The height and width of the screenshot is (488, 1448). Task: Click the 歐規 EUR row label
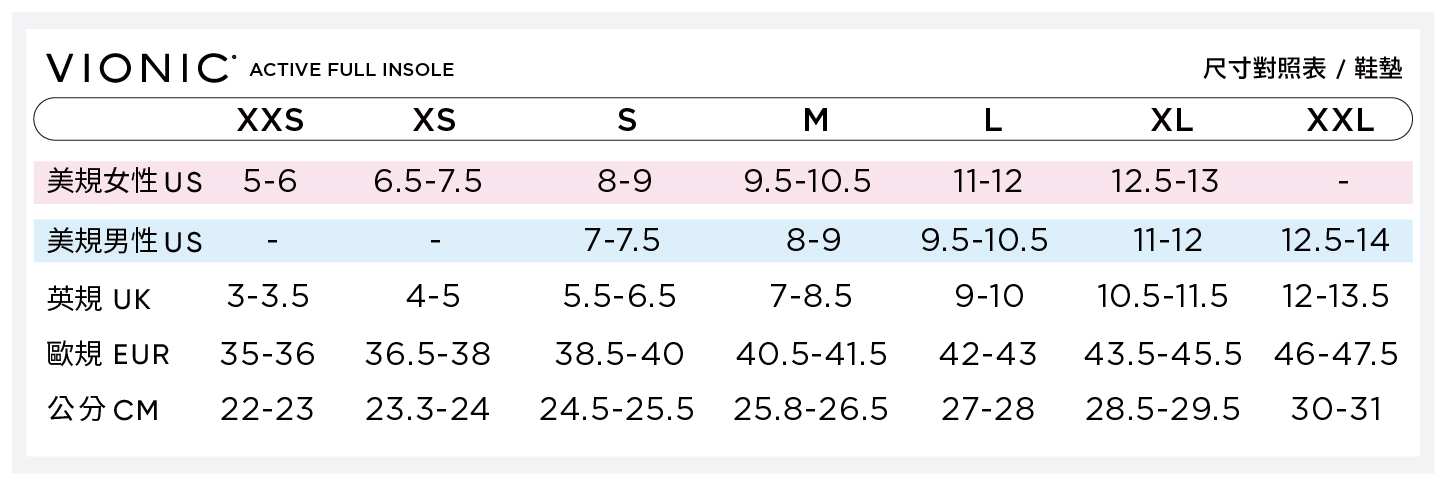point(108,355)
